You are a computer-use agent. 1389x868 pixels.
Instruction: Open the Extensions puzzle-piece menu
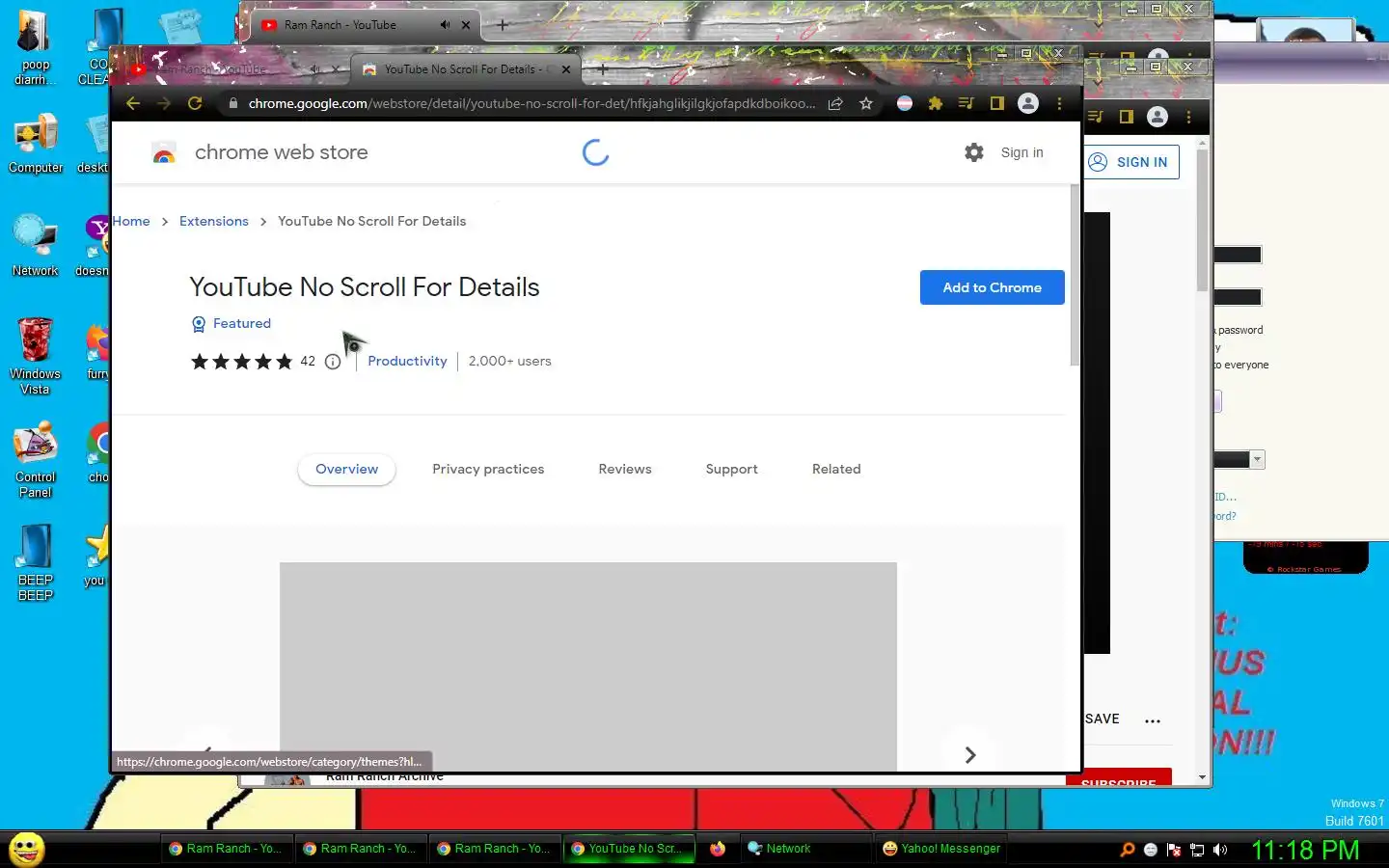[x=936, y=103]
